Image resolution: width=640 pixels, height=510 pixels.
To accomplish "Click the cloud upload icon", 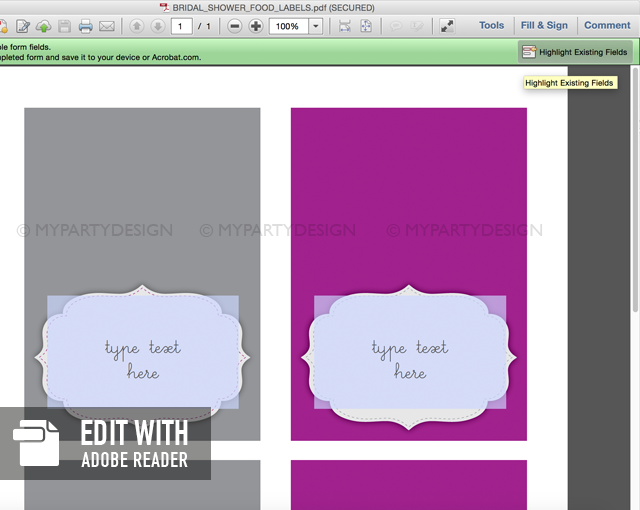I will (43, 26).
